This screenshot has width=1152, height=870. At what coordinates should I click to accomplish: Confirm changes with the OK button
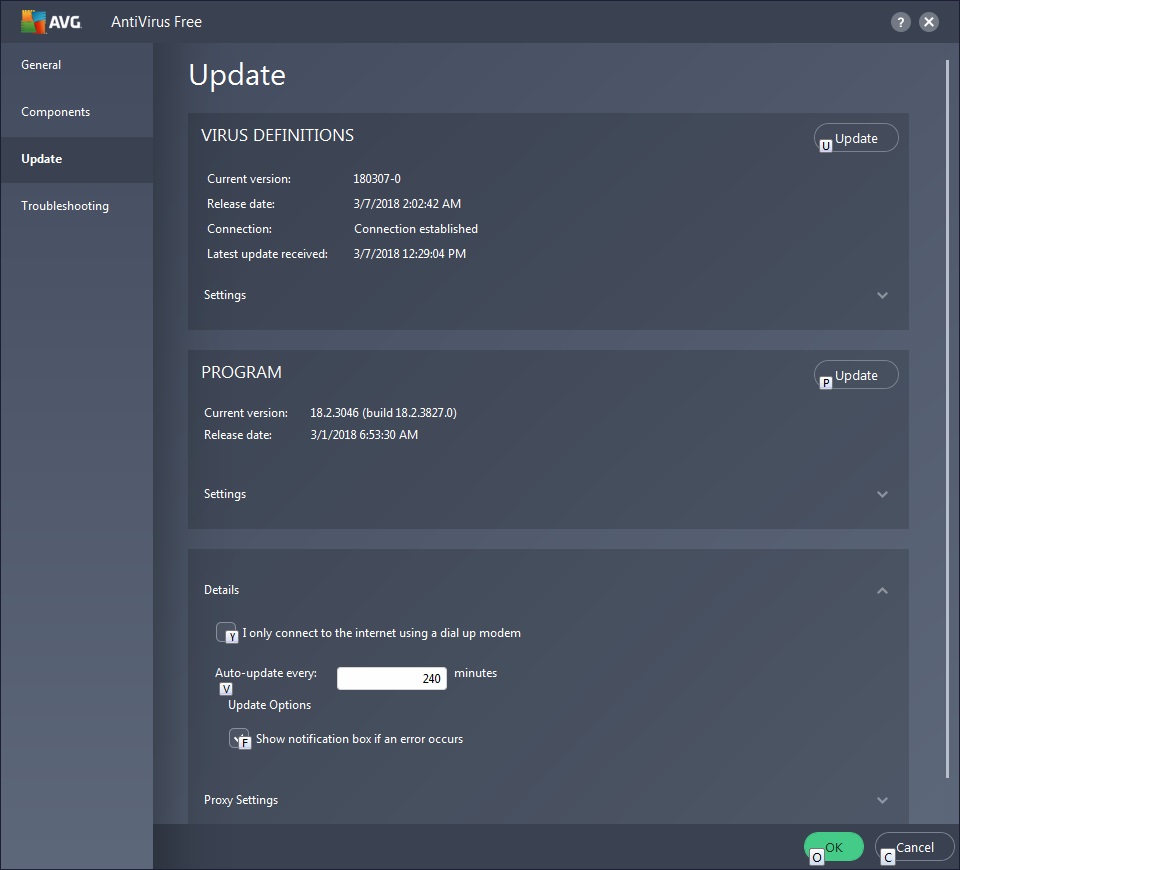click(834, 847)
